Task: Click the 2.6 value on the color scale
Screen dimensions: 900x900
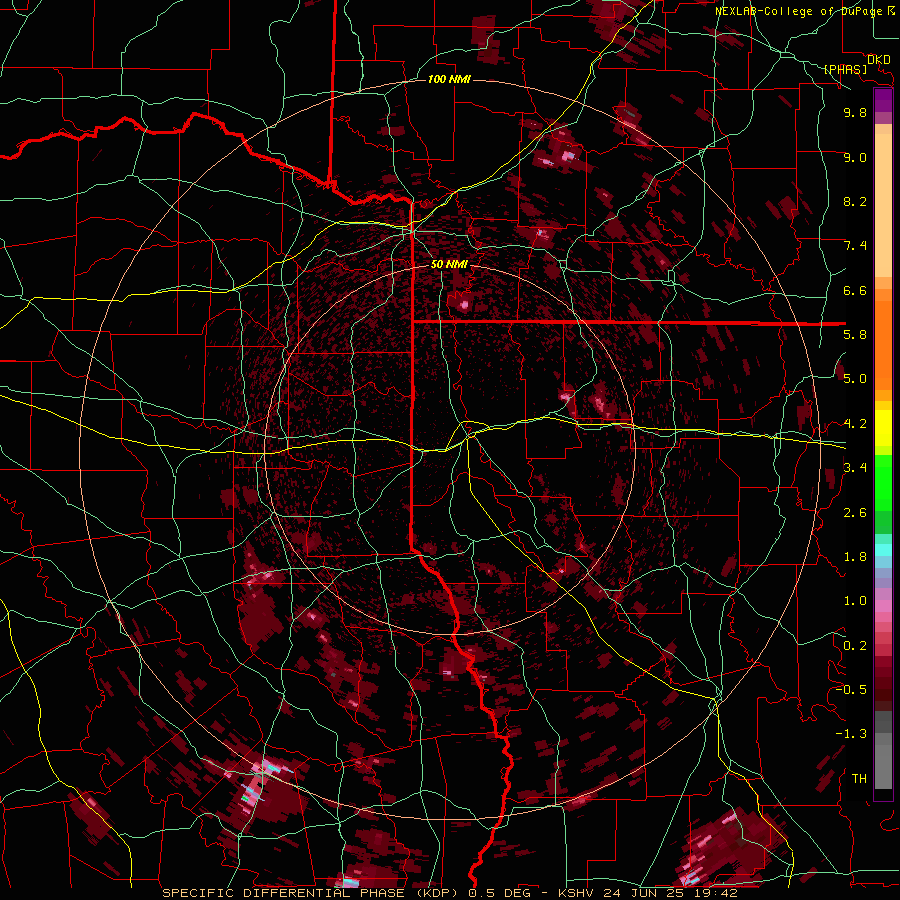Action: [855, 512]
